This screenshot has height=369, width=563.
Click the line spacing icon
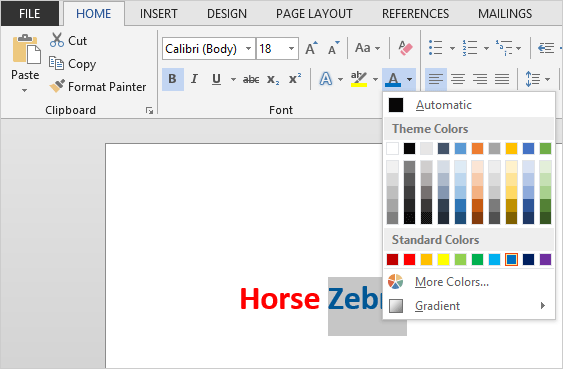(533, 79)
